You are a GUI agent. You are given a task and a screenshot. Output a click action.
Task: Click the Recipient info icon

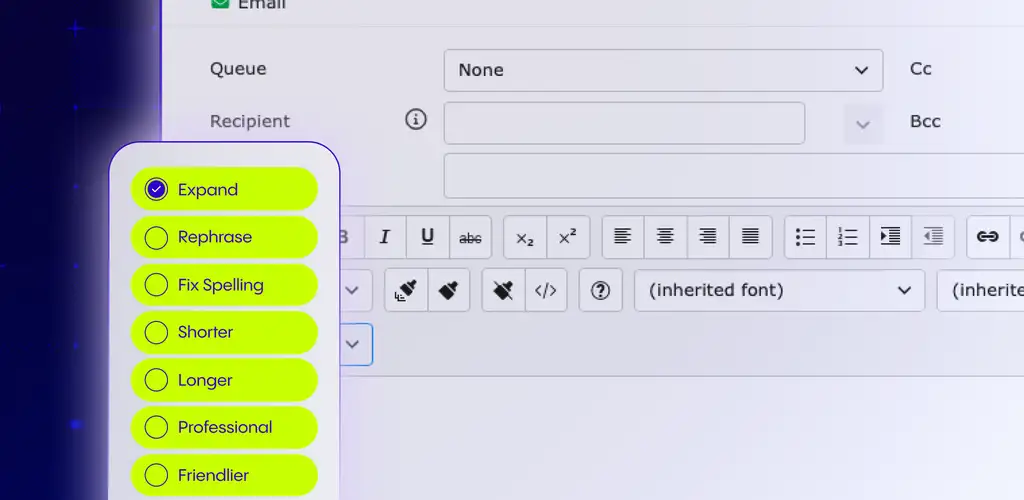[416, 120]
